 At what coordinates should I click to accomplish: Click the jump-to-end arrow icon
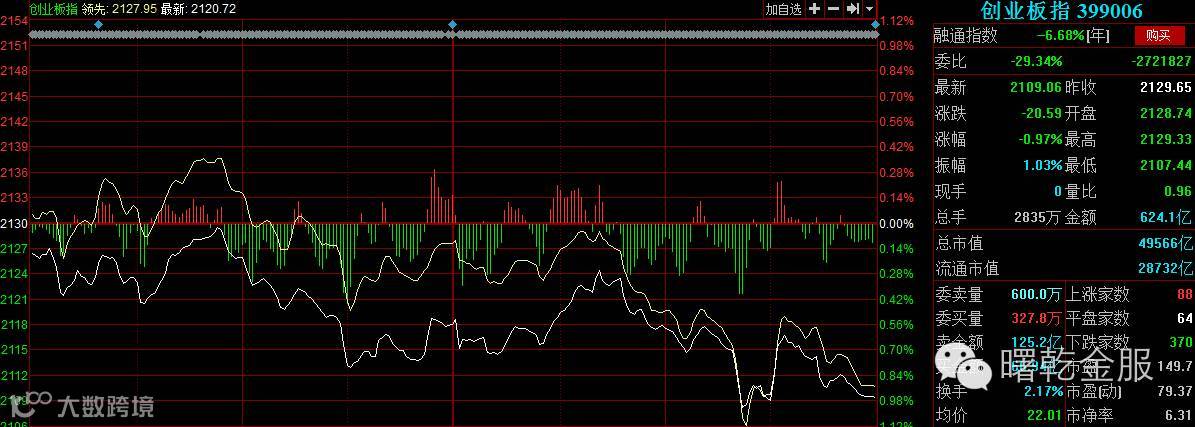[x=852, y=9]
